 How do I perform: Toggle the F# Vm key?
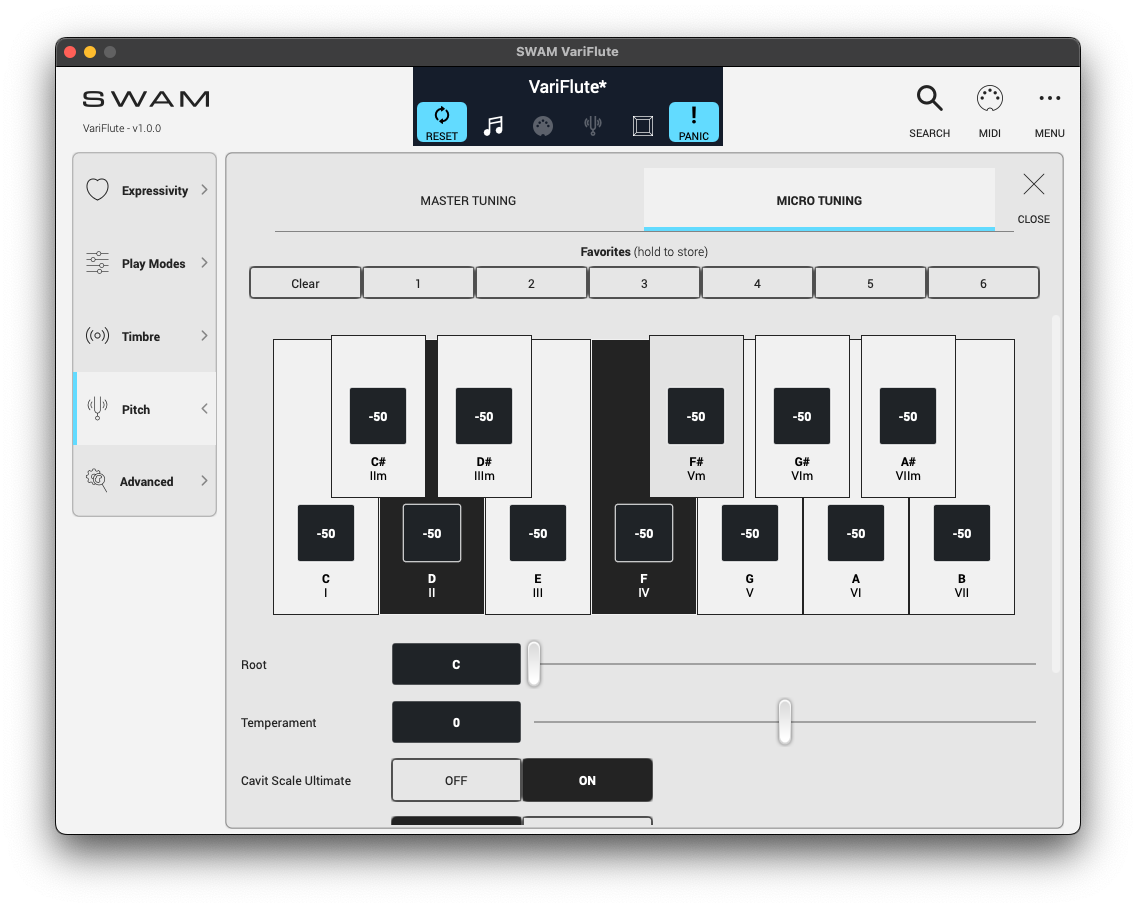click(x=696, y=469)
